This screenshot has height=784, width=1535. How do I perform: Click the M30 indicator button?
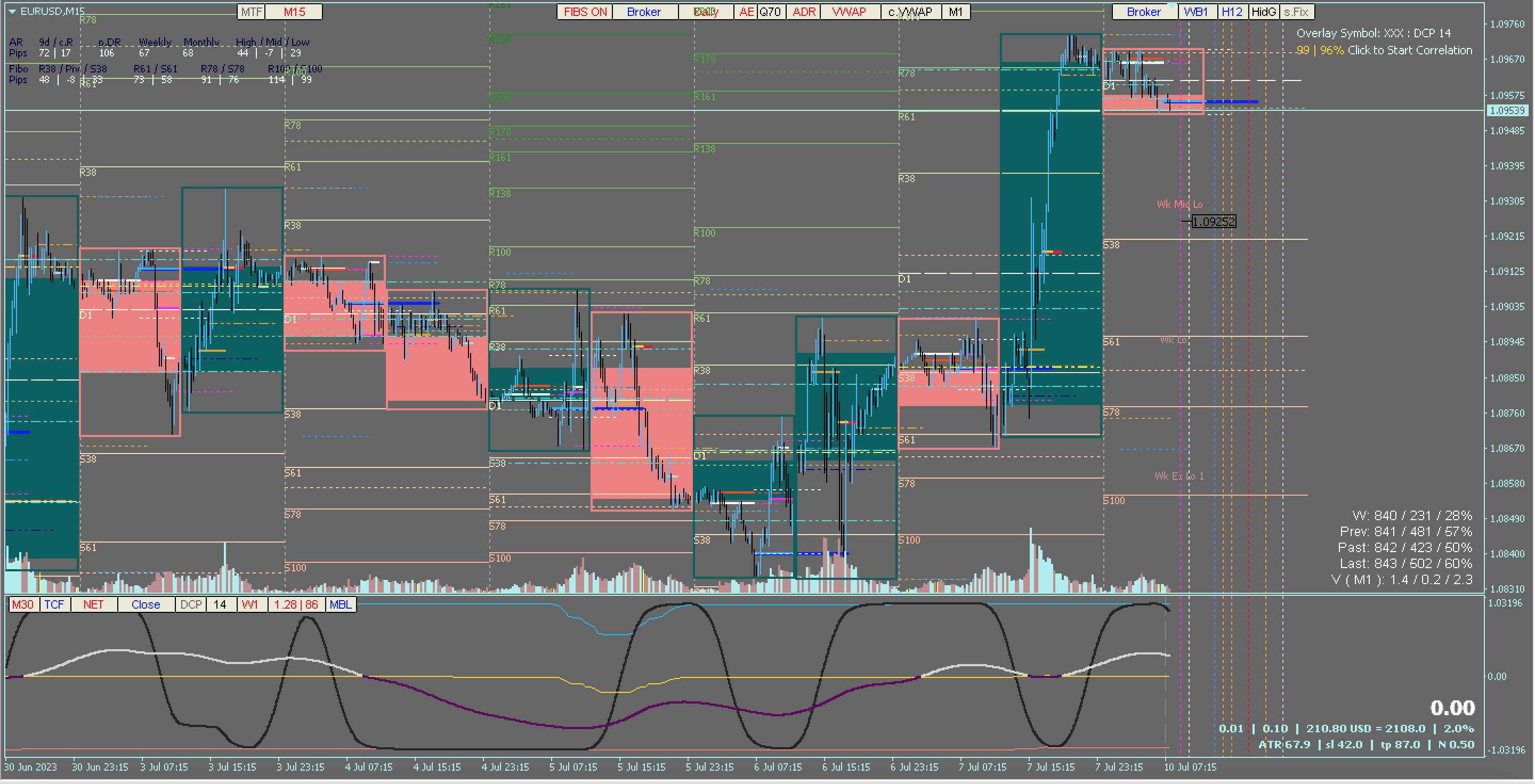(x=23, y=604)
